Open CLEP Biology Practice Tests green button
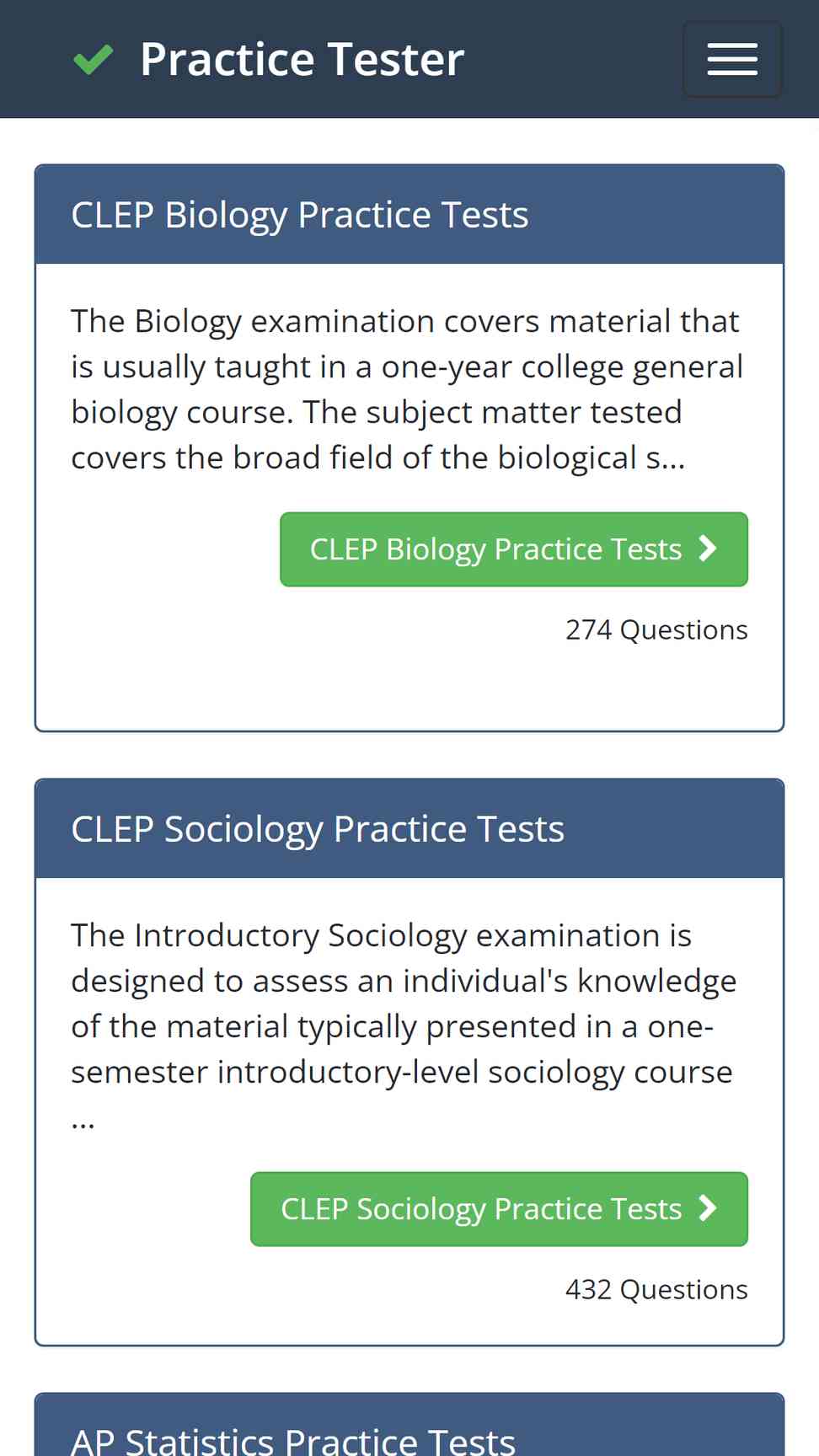The height and width of the screenshot is (1456, 819). [x=514, y=549]
